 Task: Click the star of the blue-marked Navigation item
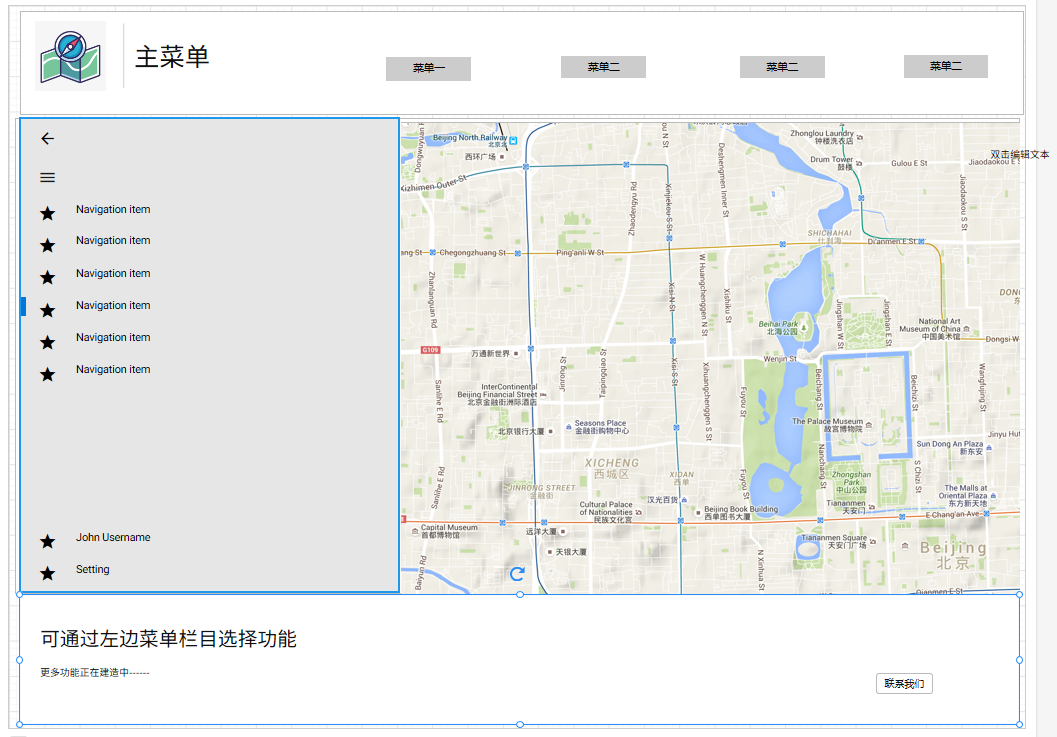(47, 311)
